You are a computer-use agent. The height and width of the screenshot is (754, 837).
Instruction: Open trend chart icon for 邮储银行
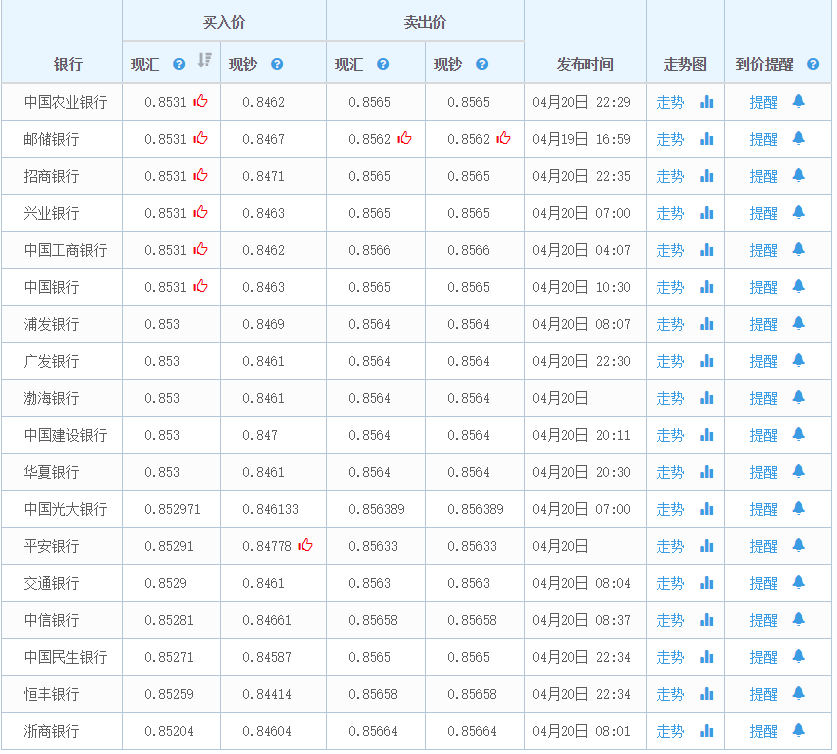point(707,139)
